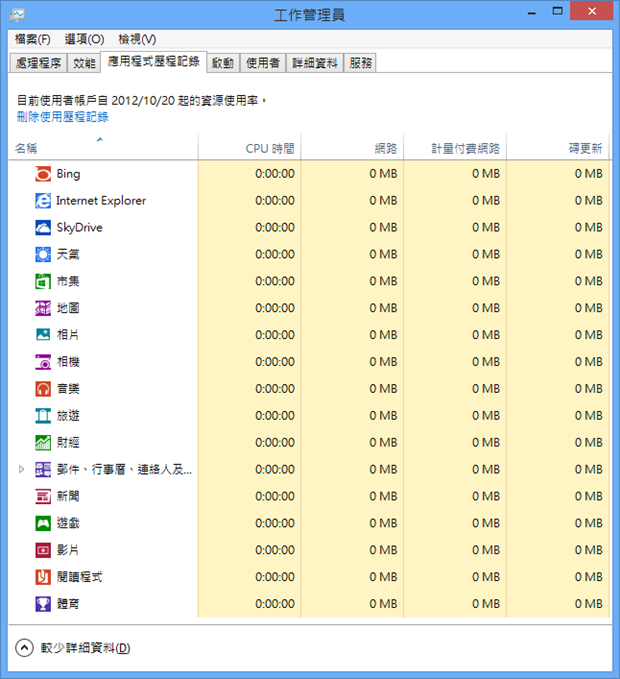The width and height of the screenshot is (620, 679).
Task: Select the 體育 row name
Action: coord(68,604)
